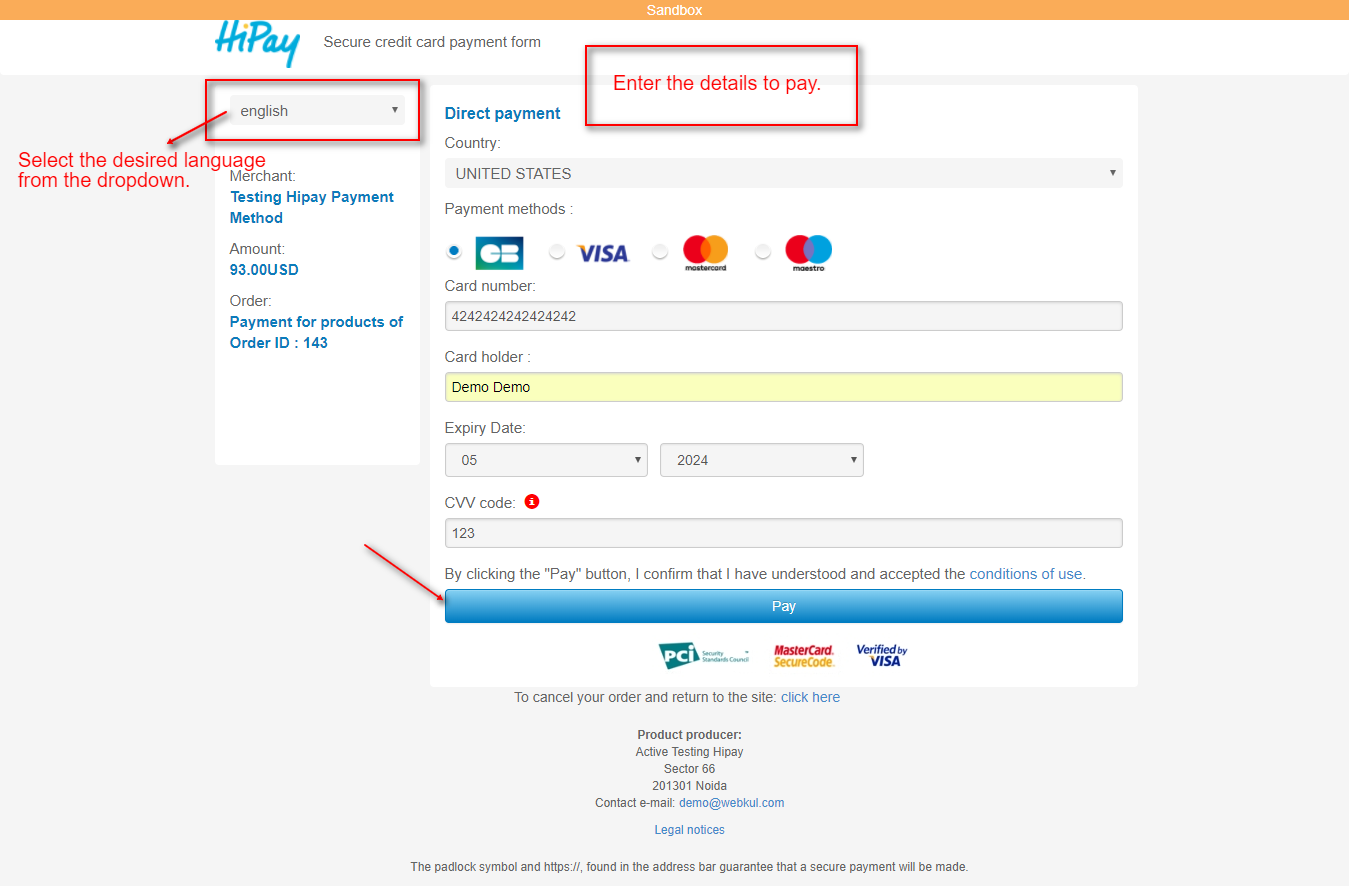Click the Maestro payment method logo
Screen dimensions: 1349x886
point(808,252)
